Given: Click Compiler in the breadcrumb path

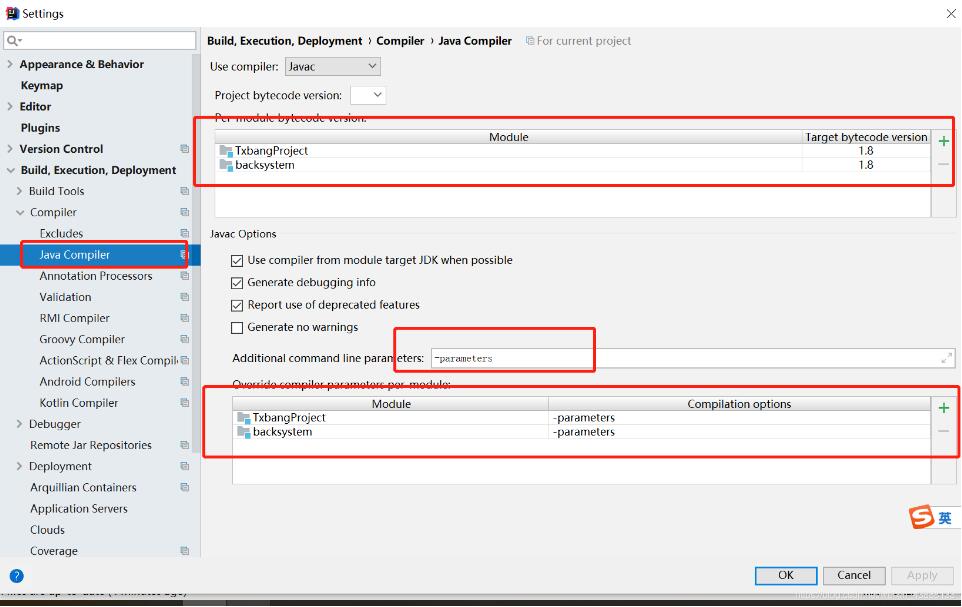Looking at the screenshot, I should click(400, 41).
